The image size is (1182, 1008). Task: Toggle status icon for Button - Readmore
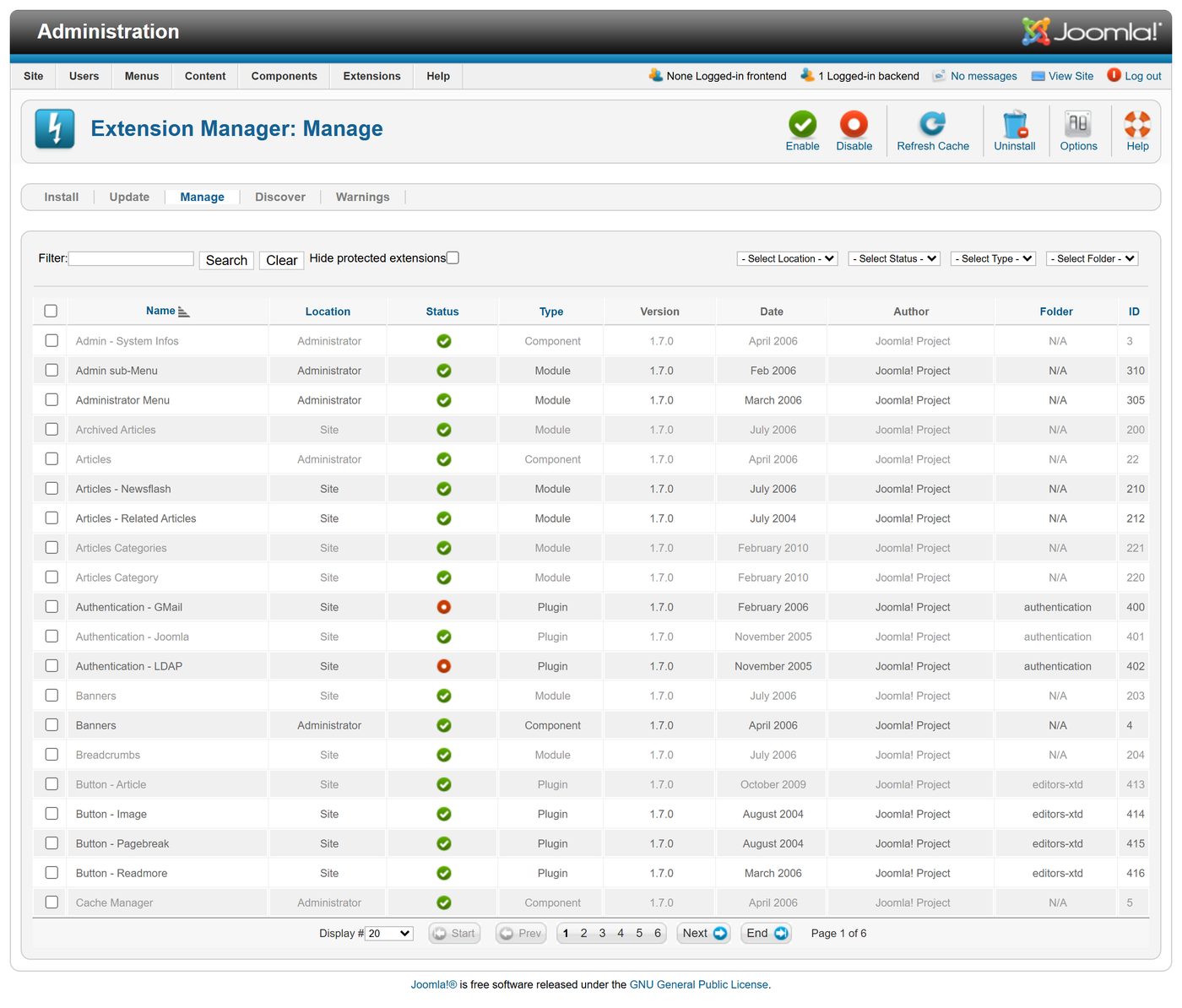[x=443, y=873]
